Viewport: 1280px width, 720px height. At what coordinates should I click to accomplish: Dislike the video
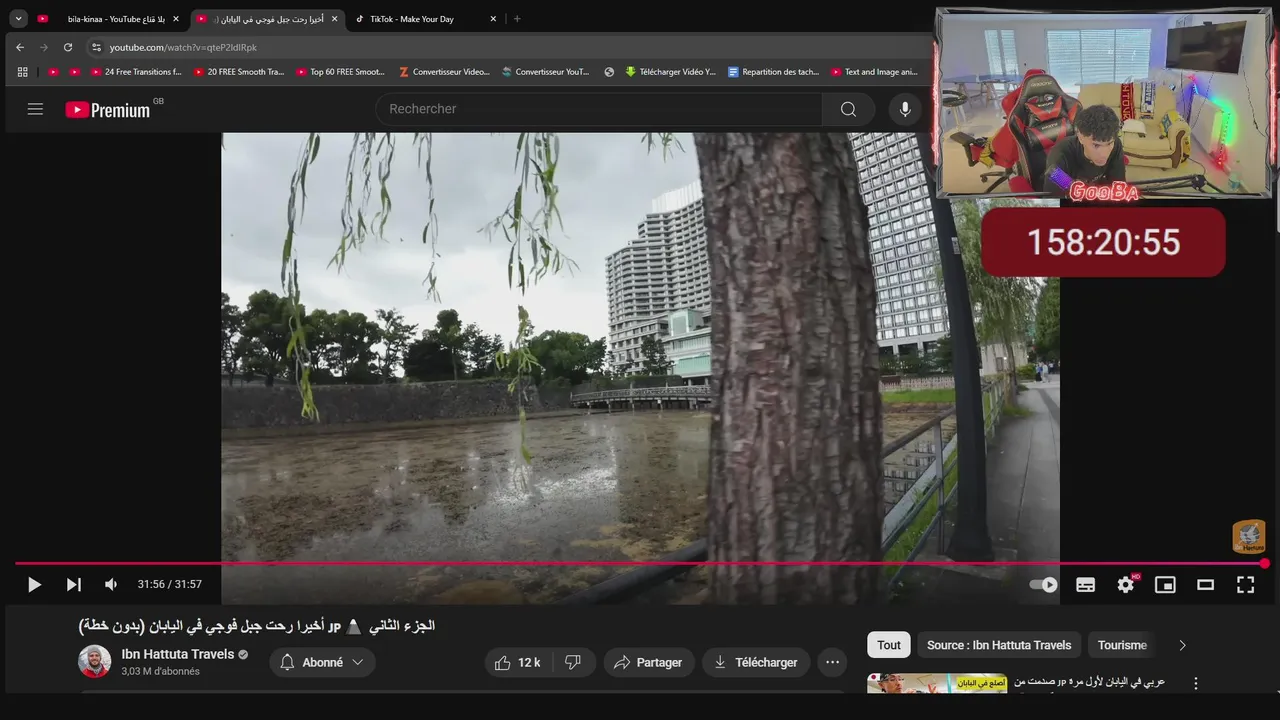coord(573,662)
